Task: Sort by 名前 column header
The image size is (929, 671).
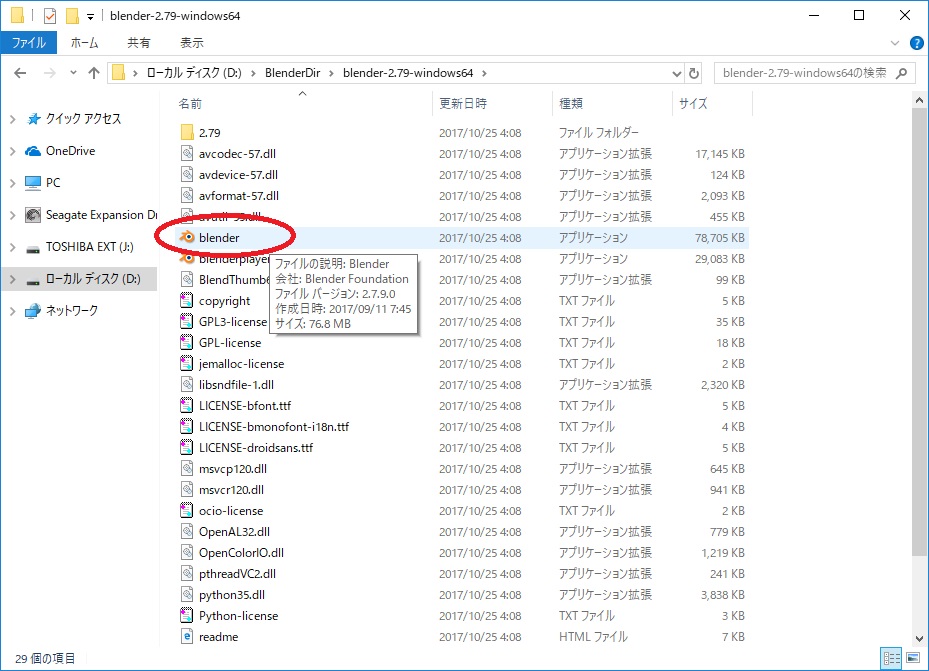Action: pyautogui.click(x=190, y=104)
